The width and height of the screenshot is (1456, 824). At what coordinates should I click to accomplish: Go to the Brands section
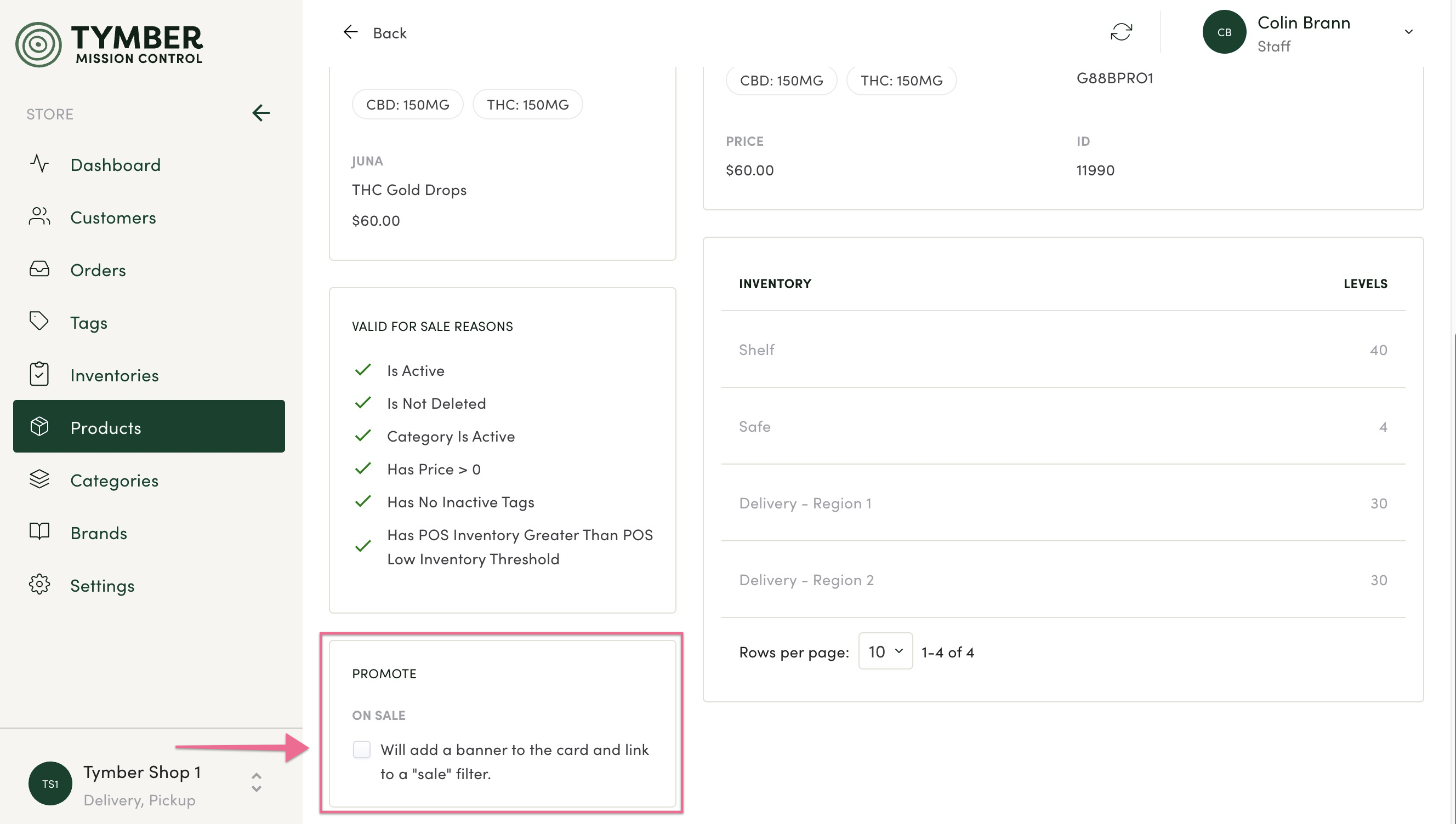pos(99,533)
